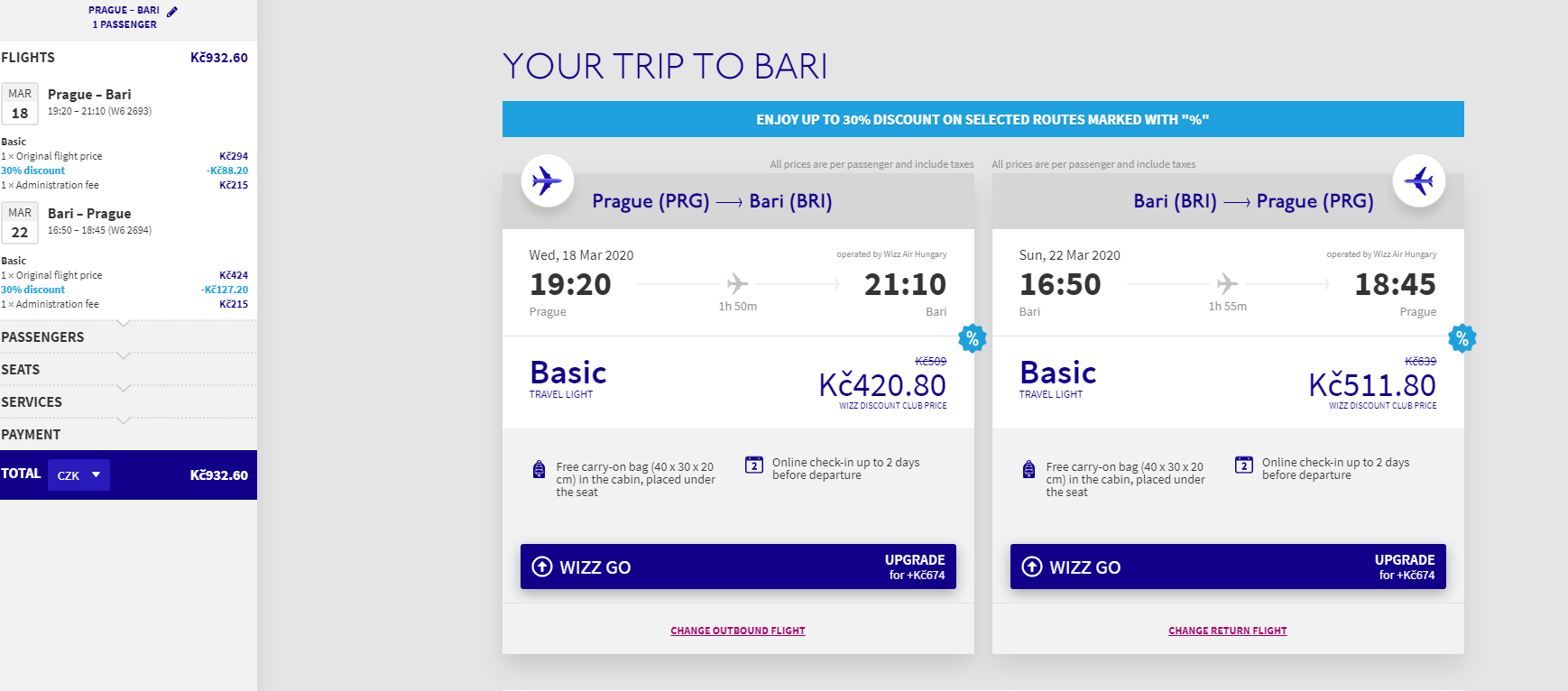Click the carry-on bag icon in outbound card
This screenshot has width=1568, height=691.
click(539, 469)
